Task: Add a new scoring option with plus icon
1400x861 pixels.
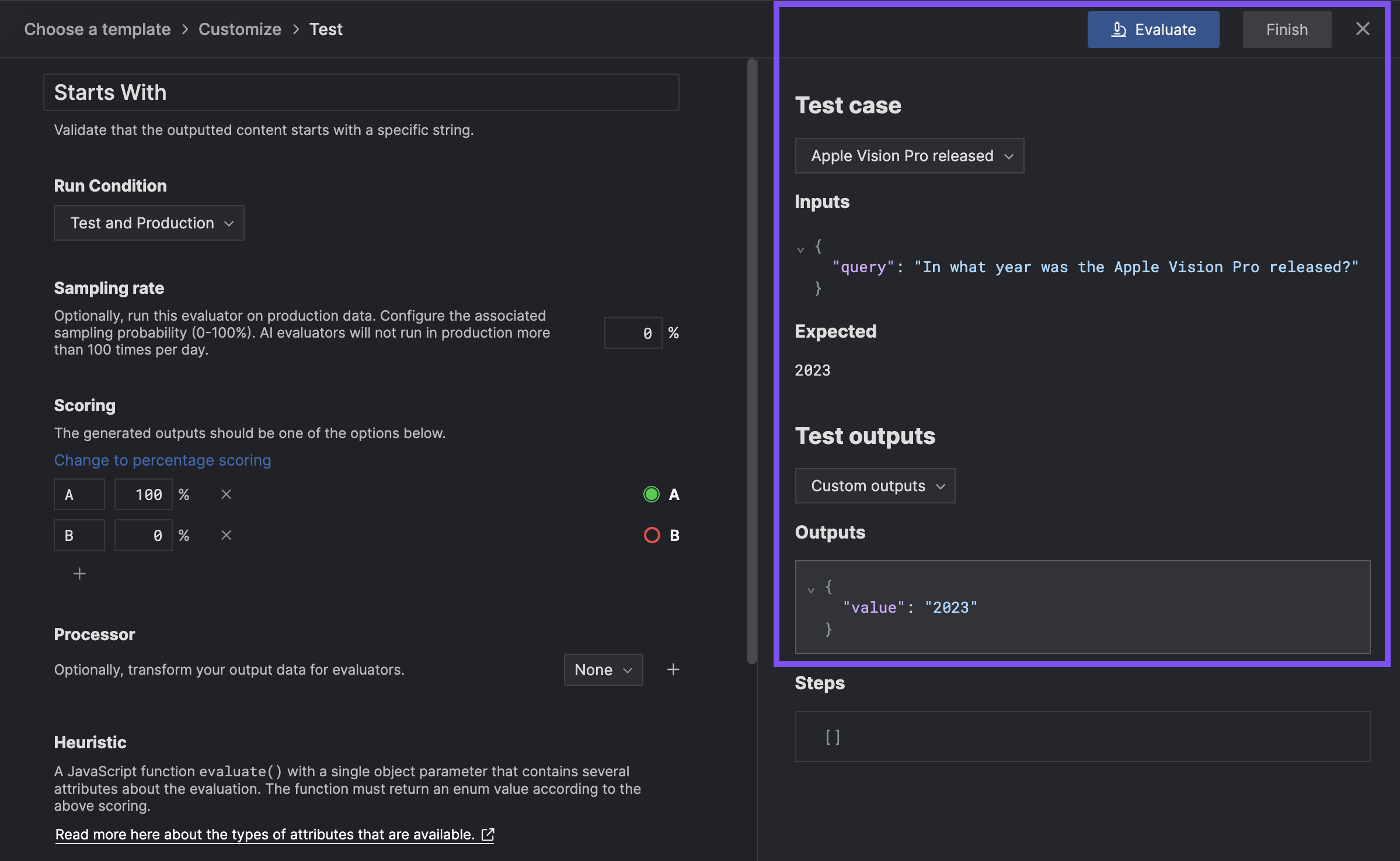Action: (79, 574)
